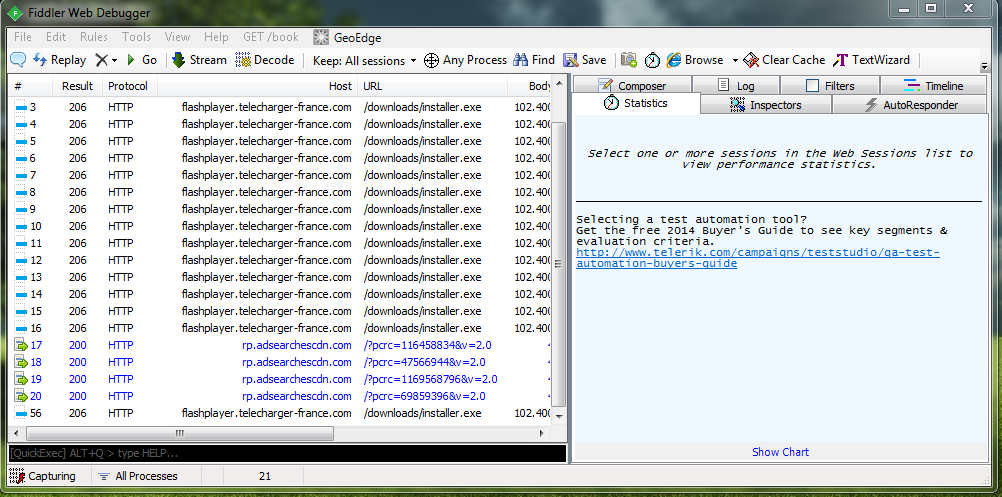Click the Remove sessions X icon
1002x497 pixels.
click(102, 60)
